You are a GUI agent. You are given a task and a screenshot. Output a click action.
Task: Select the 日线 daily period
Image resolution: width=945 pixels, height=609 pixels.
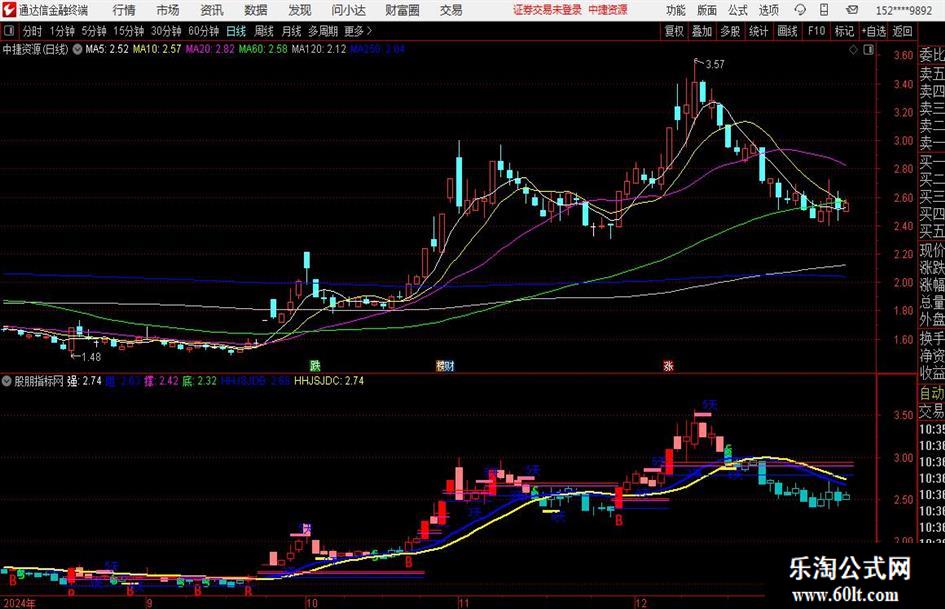(x=236, y=31)
